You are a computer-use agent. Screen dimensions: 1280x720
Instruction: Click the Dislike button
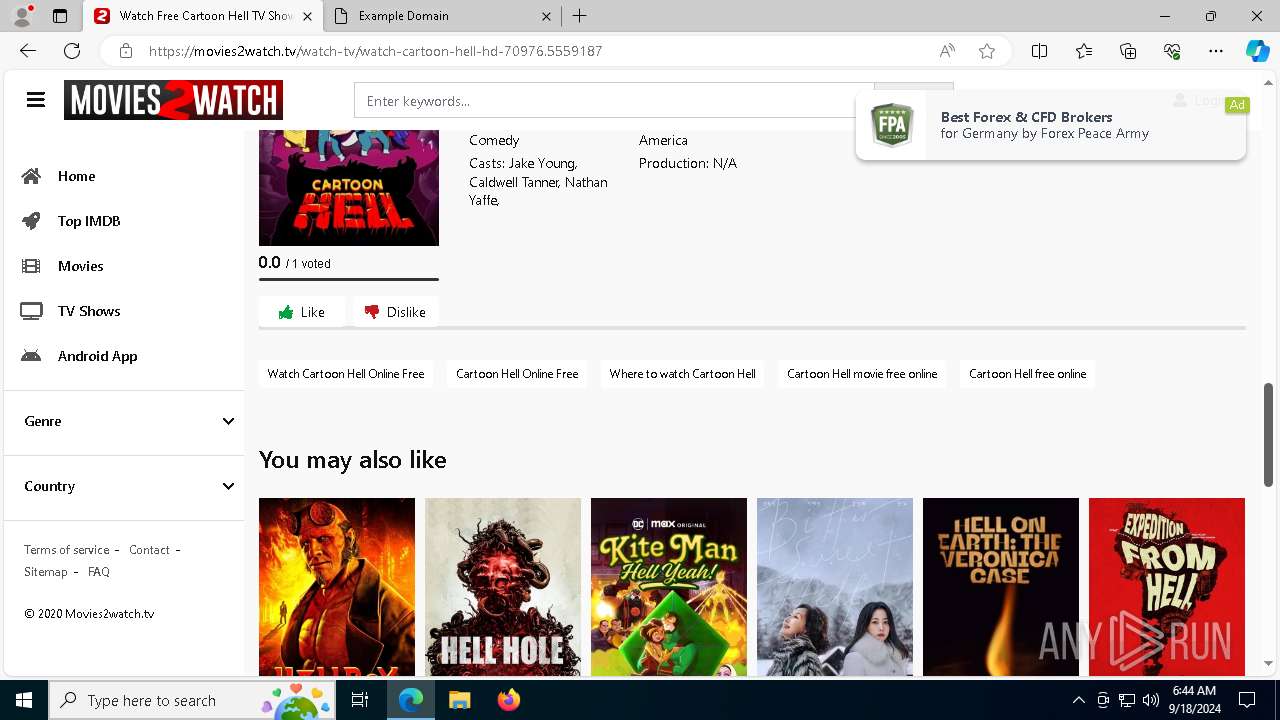(x=396, y=312)
